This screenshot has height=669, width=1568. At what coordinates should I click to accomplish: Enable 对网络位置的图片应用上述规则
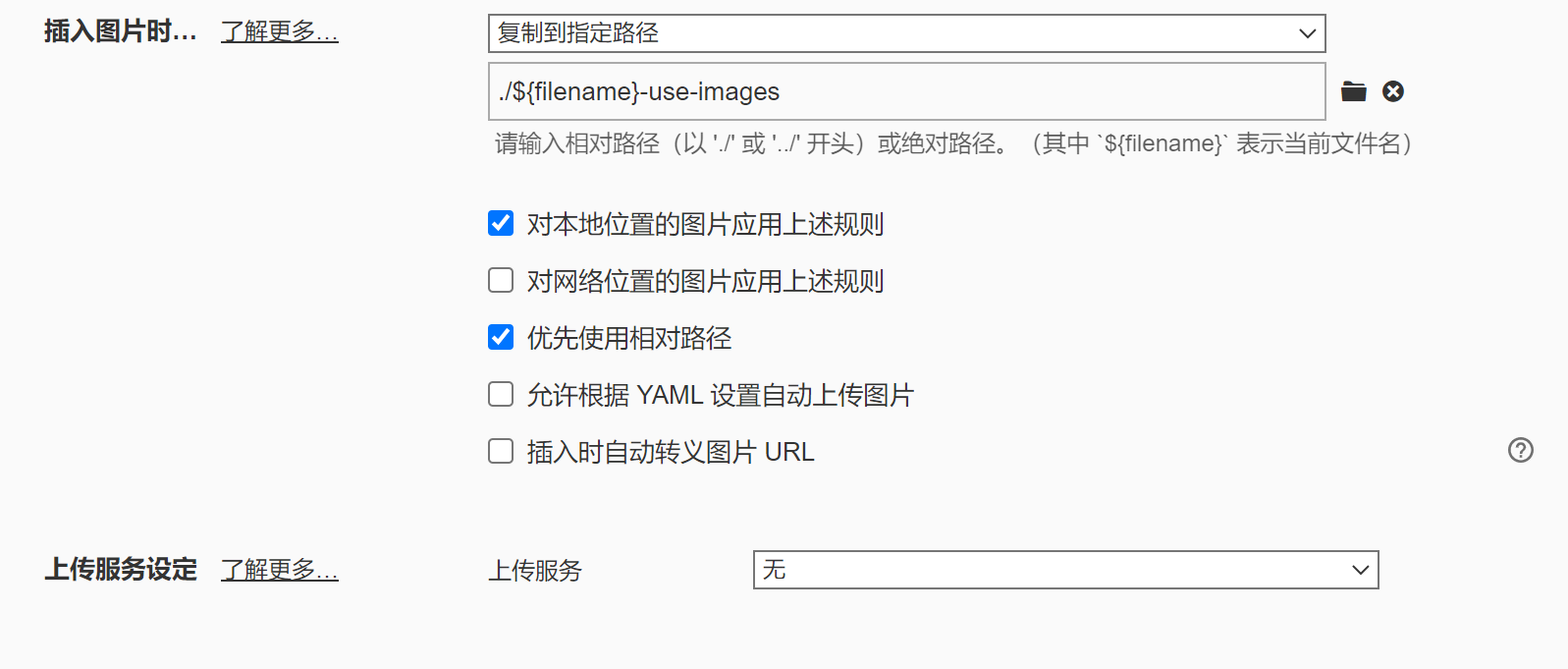[x=501, y=280]
